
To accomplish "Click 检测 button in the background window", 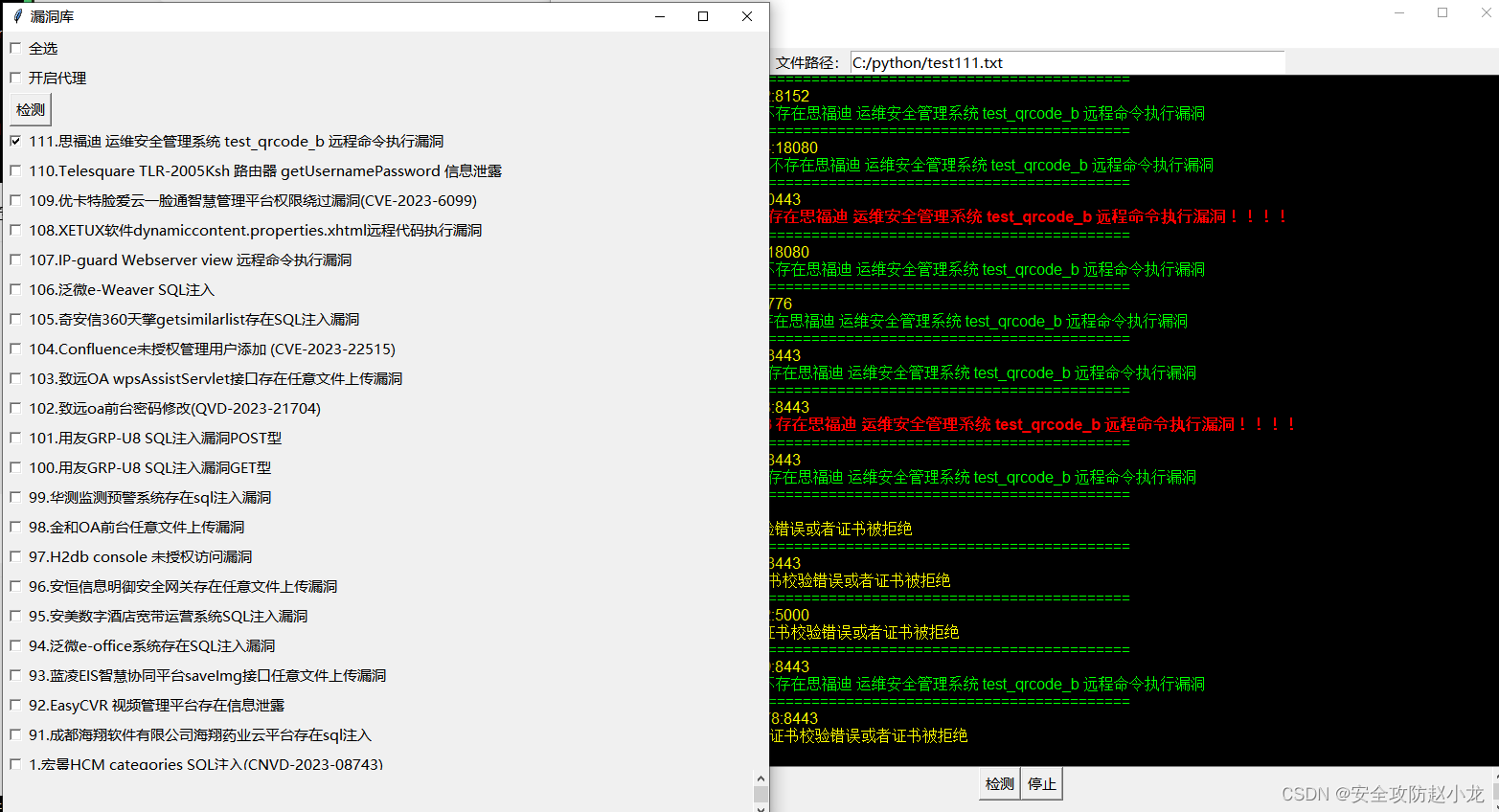I will [999, 783].
